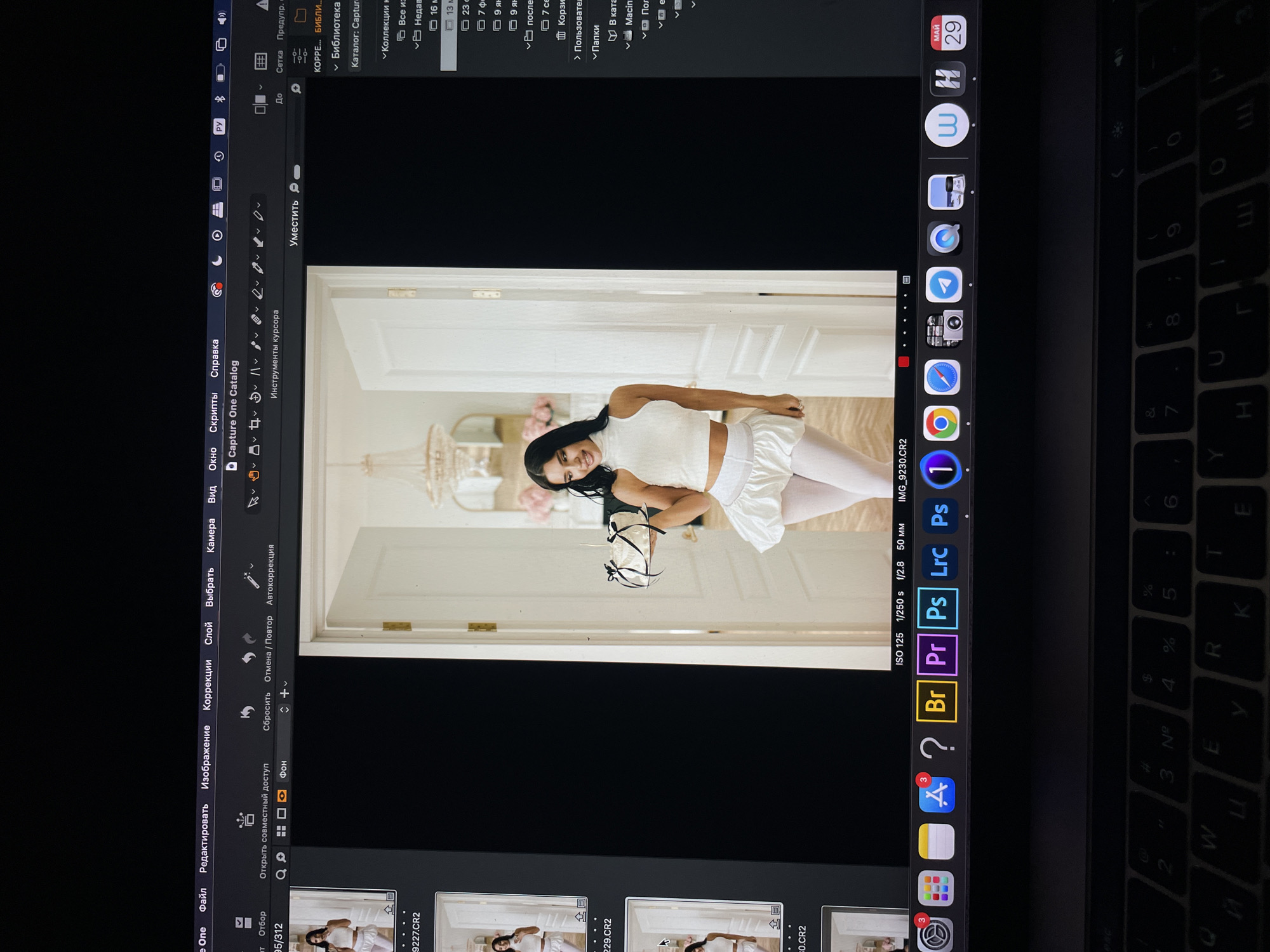Open Premiere Pro from the dock

coord(937,654)
